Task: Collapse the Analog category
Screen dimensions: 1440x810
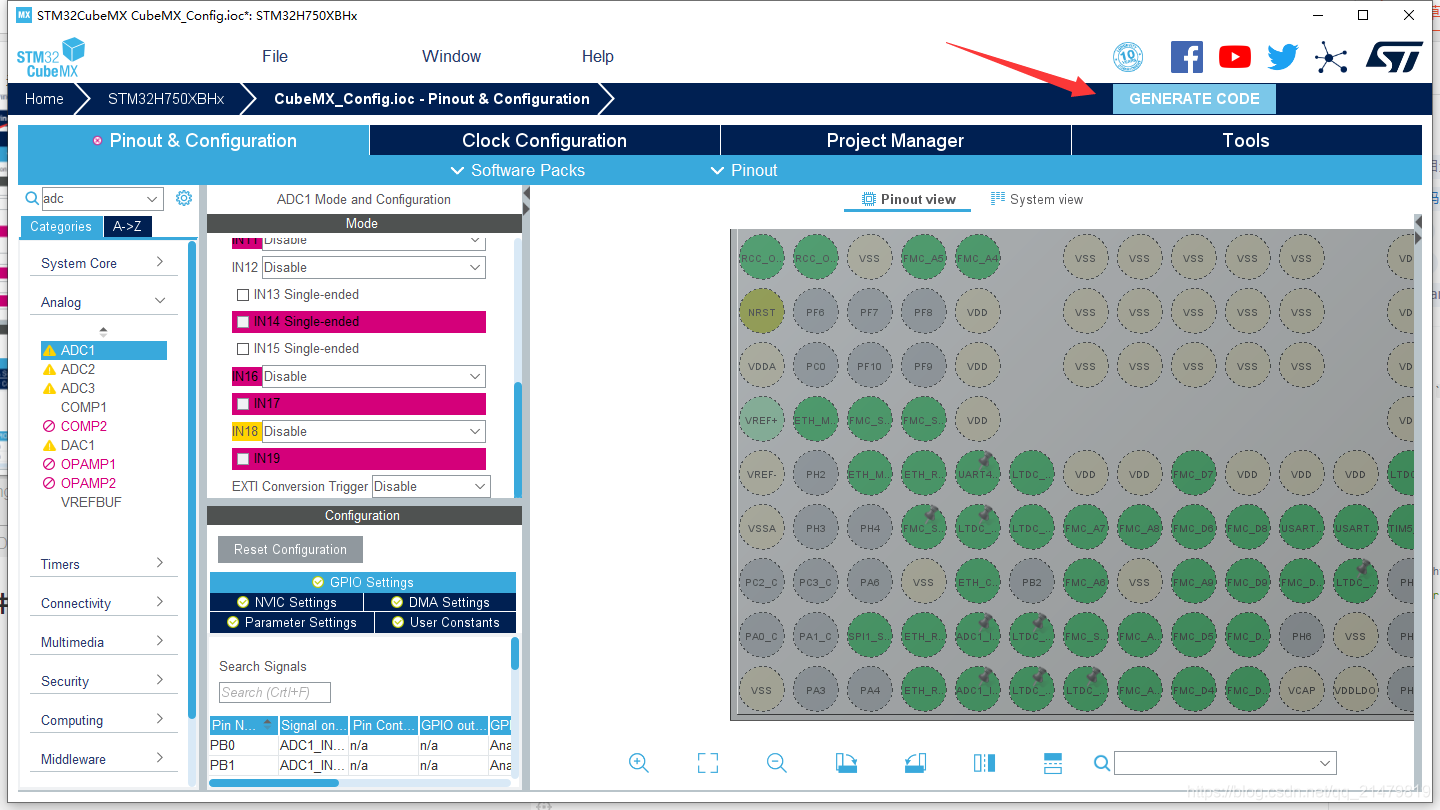Action: (103, 302)
